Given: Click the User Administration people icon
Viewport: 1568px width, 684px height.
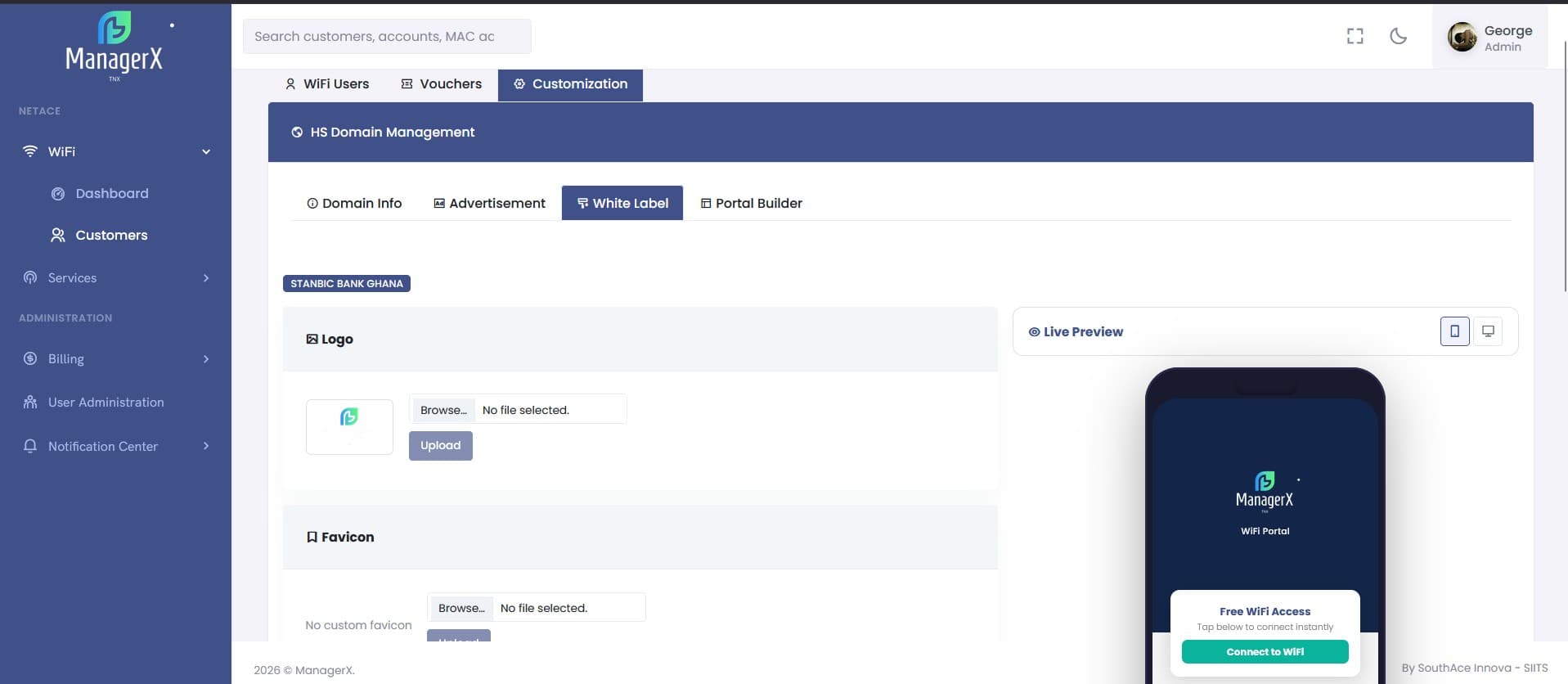Looking at the screenshot, I should click(x=30, y=402).
